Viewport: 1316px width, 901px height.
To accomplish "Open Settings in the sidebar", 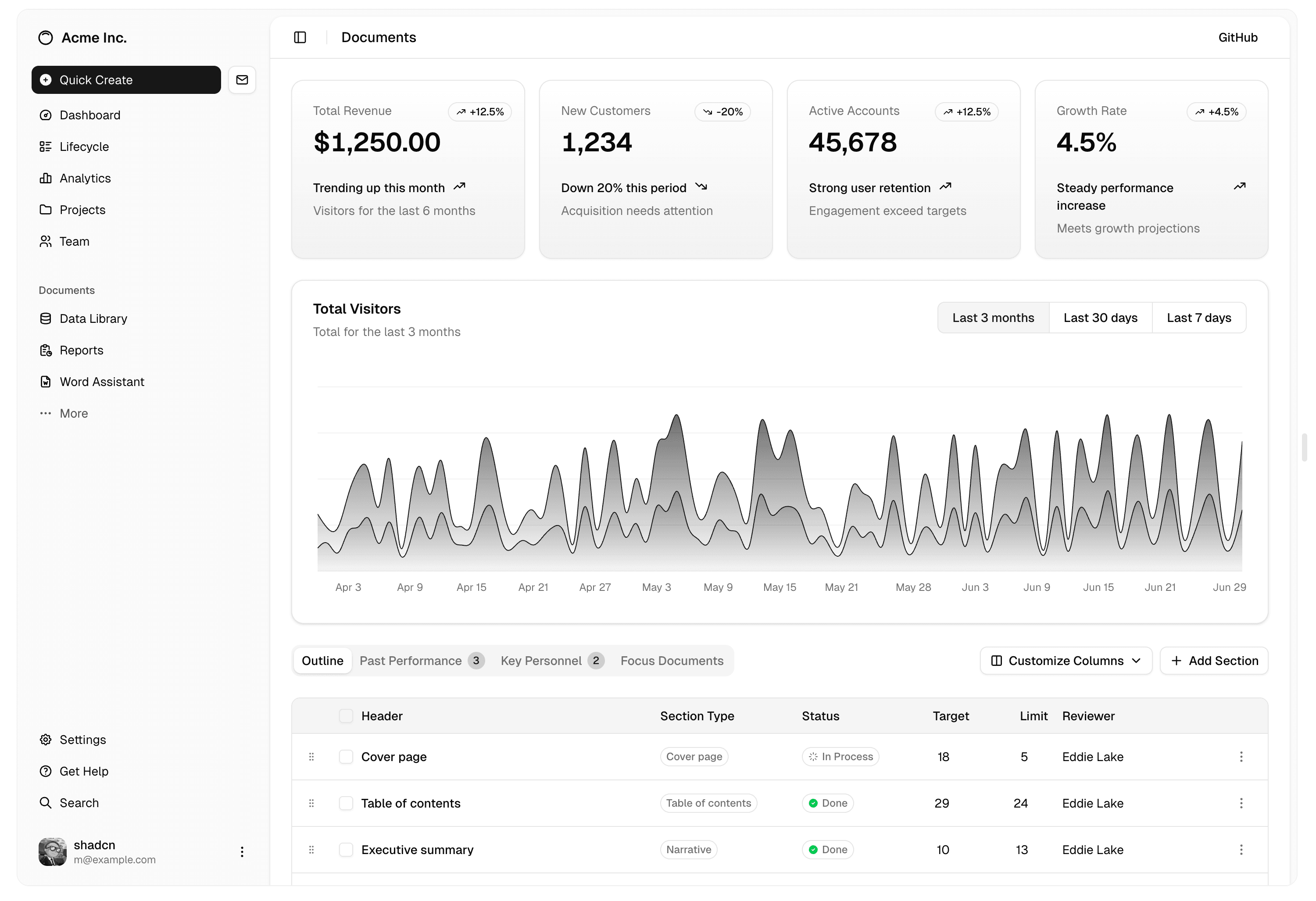I will pyautogui.click(x=144, y=740).
